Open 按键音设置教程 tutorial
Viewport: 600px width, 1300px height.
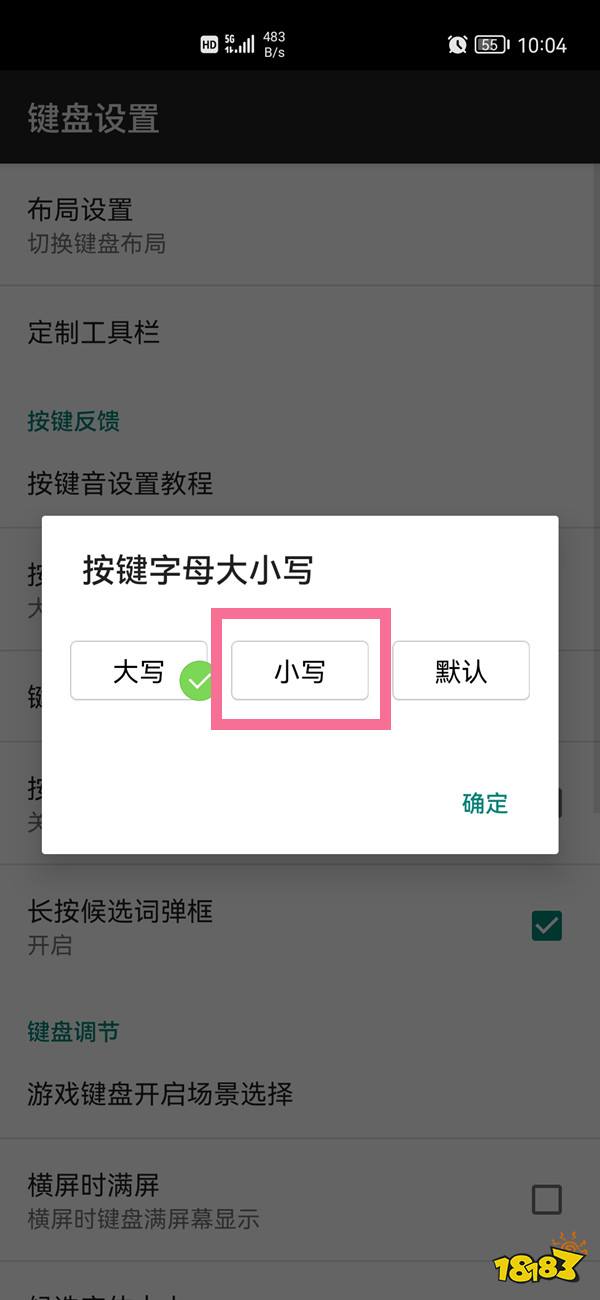click(x=300, y=484)
